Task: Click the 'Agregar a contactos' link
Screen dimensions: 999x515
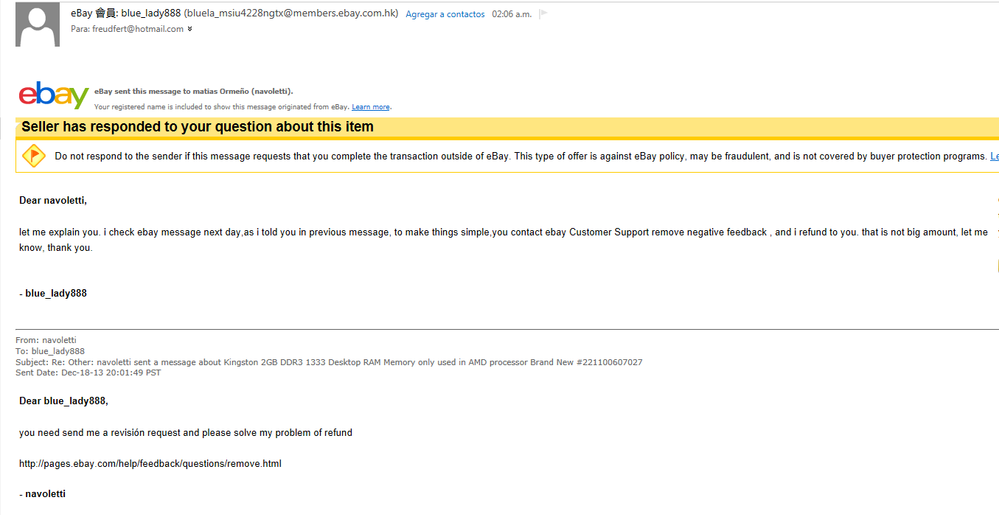Action: coord(445,14)
